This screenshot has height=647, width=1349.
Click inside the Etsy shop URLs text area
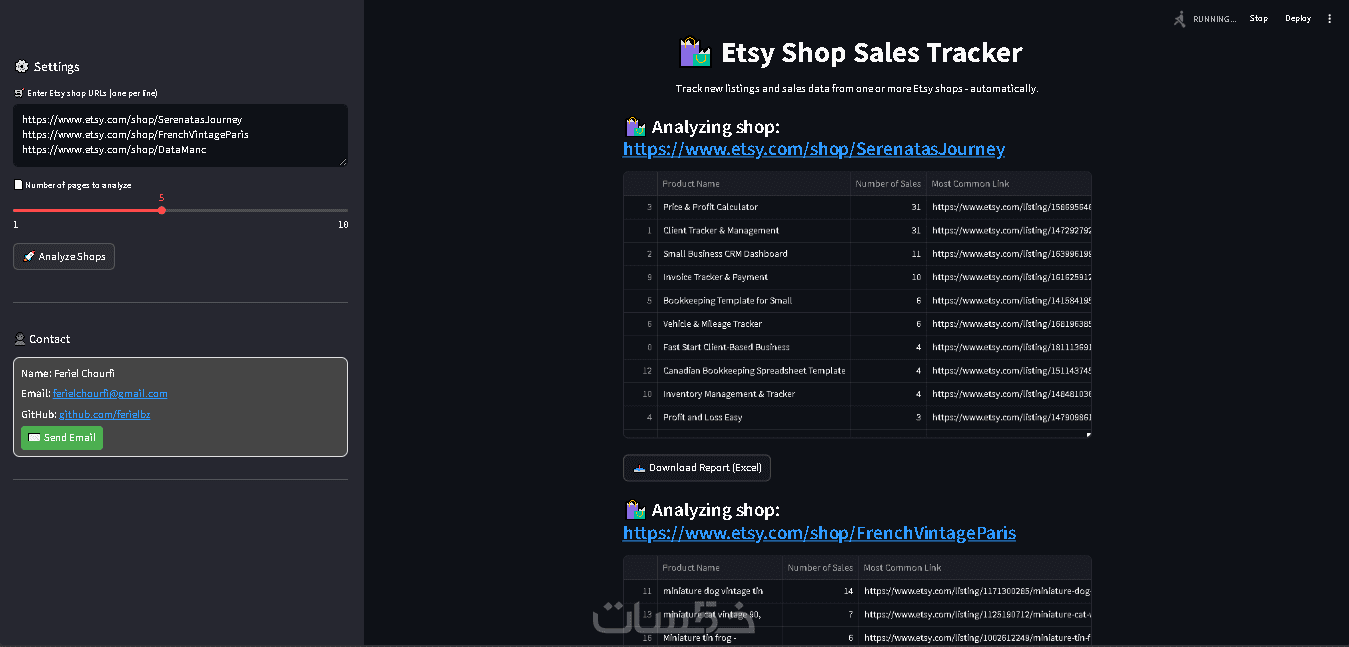(x=180, y=135)
